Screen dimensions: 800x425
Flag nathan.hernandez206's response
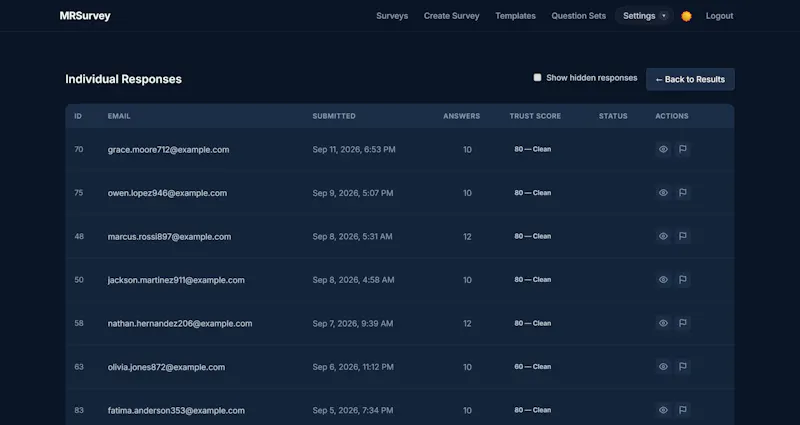coord(683,323)
